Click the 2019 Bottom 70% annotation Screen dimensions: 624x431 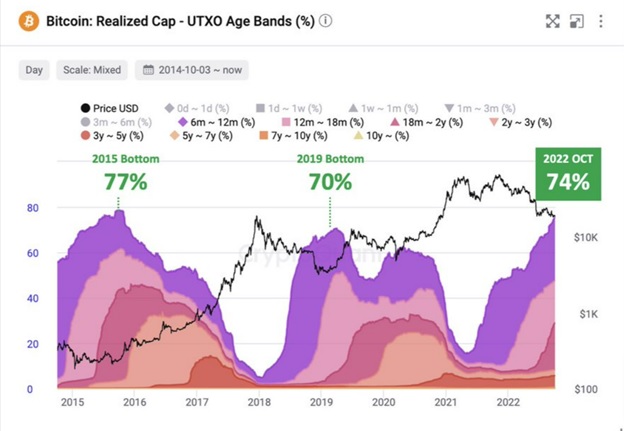point(330,173)
